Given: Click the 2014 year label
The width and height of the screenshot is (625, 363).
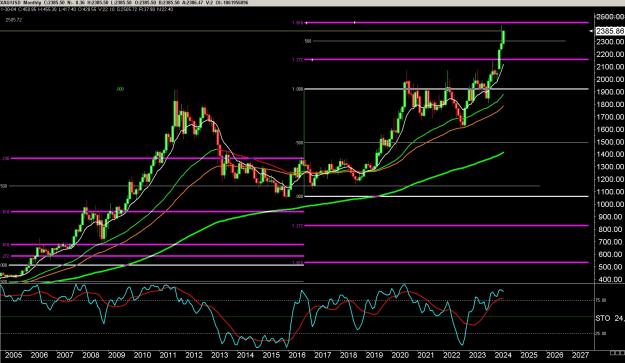Looking at the screenshot, I should coord(246,355).
